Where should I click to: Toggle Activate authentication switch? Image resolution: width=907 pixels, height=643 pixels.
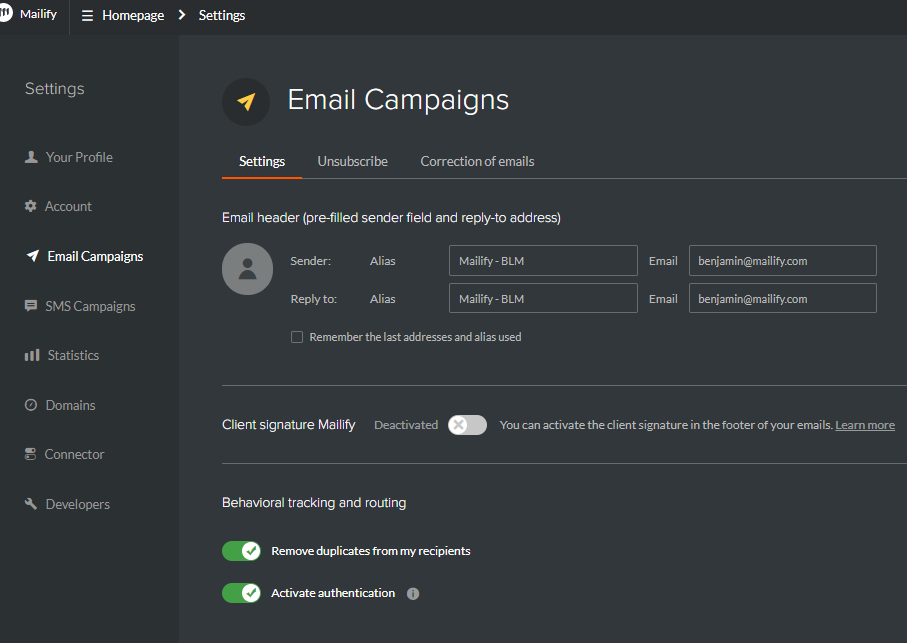[x=242, y=593]
